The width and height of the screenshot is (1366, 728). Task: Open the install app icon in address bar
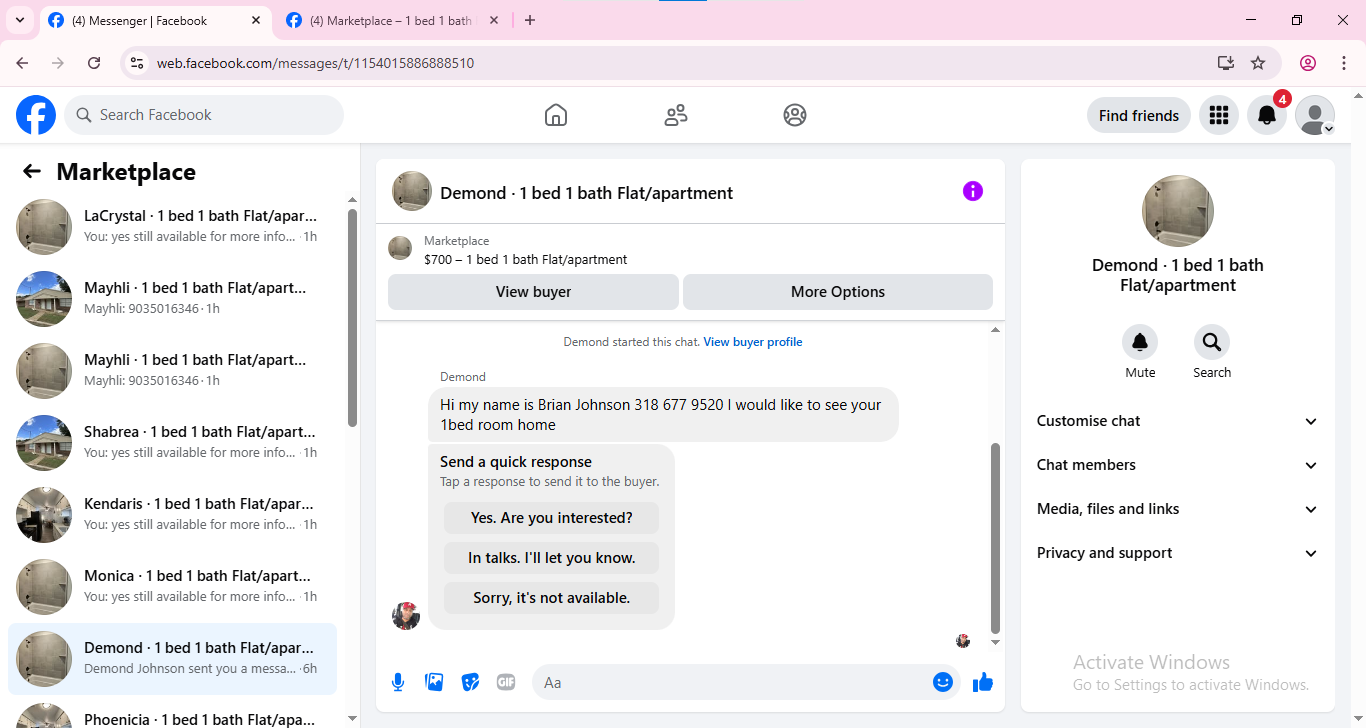(x=1226, y=63)
